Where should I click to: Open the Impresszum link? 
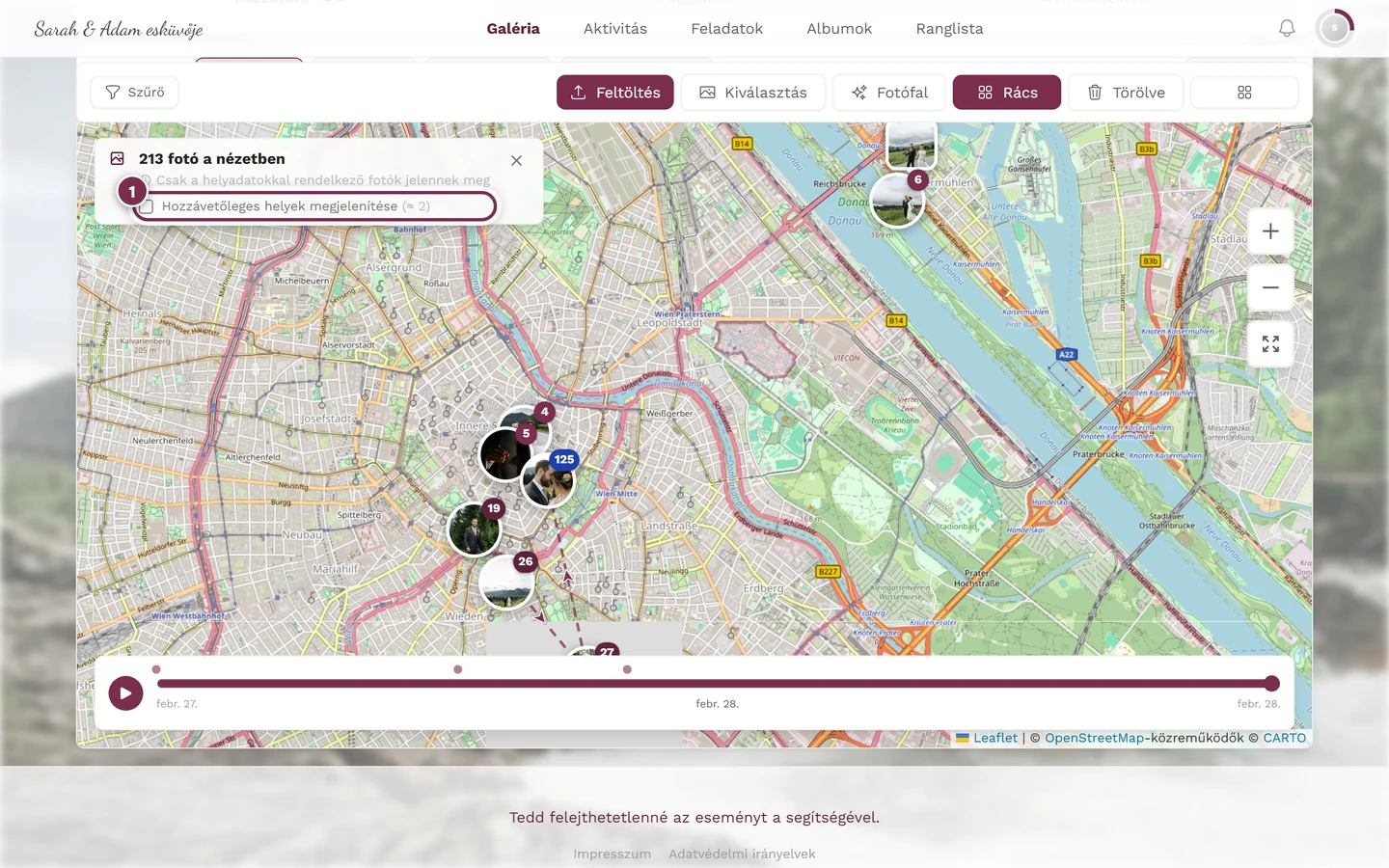tap(613, 854)
